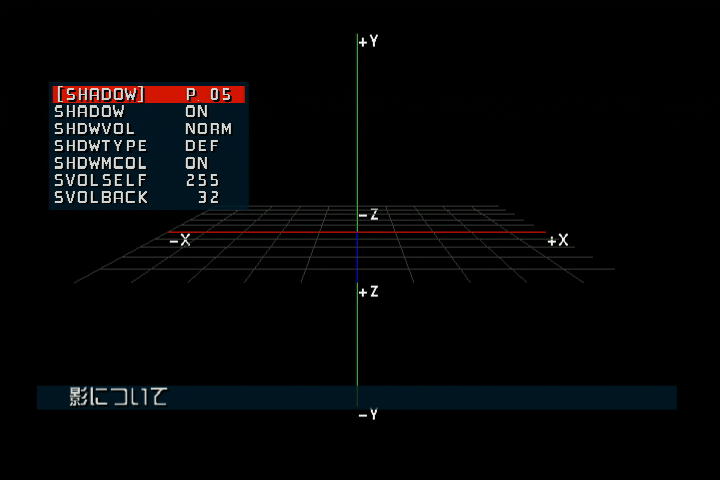Change the SHDWTYPE value DEF
Screen dimensions: 720x480
202,146
